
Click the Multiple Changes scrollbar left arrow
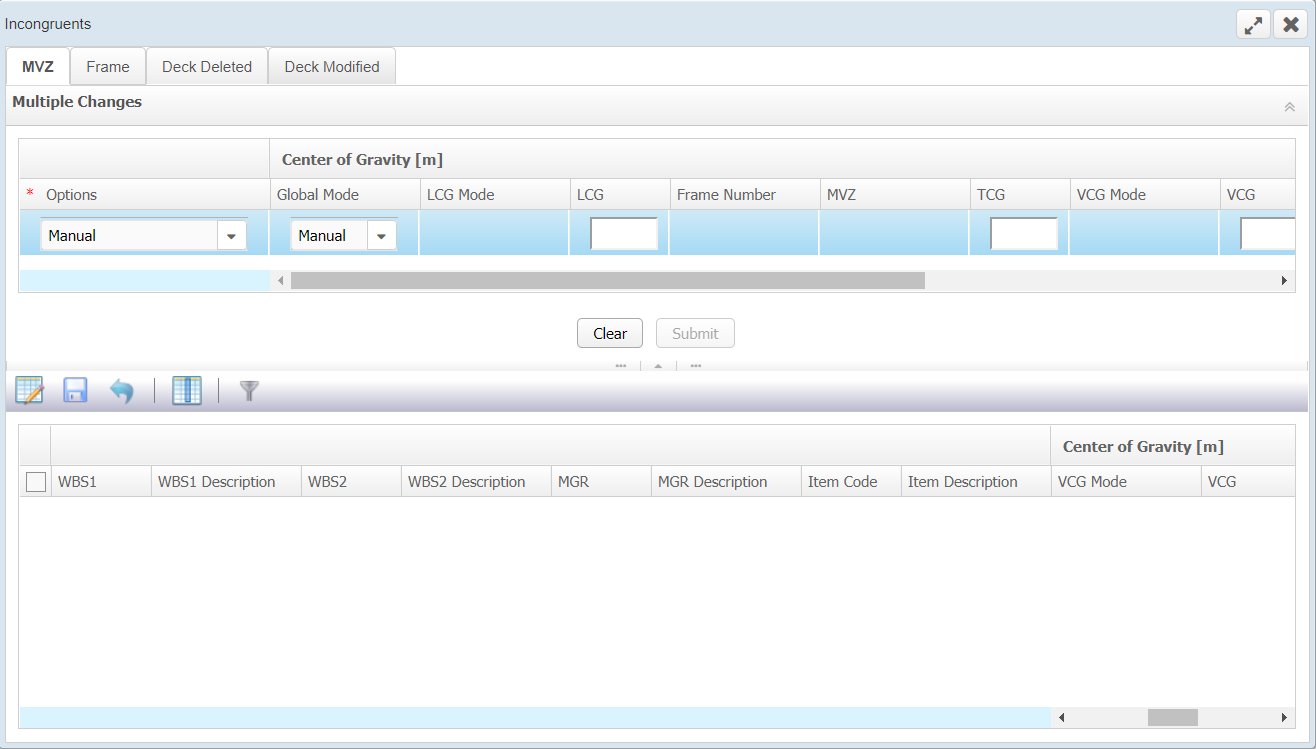point(281,281)
